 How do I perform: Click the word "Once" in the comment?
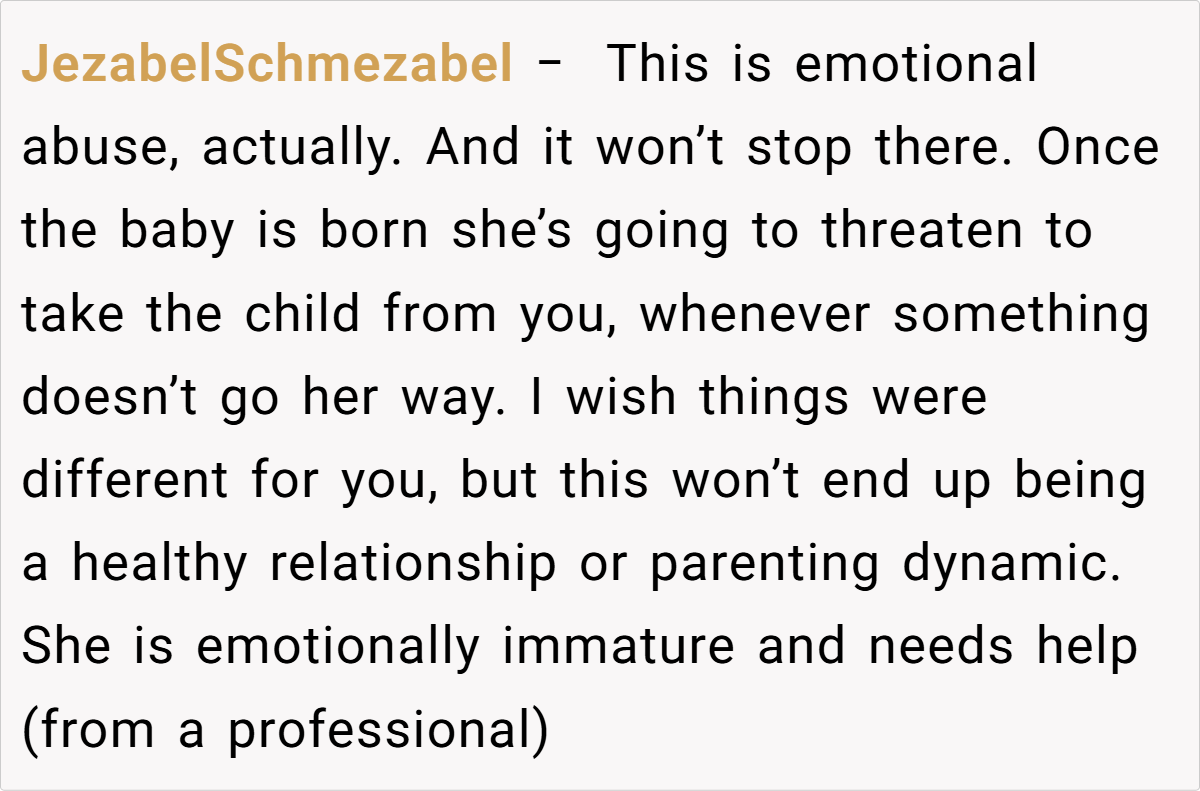click(1097, 149)
